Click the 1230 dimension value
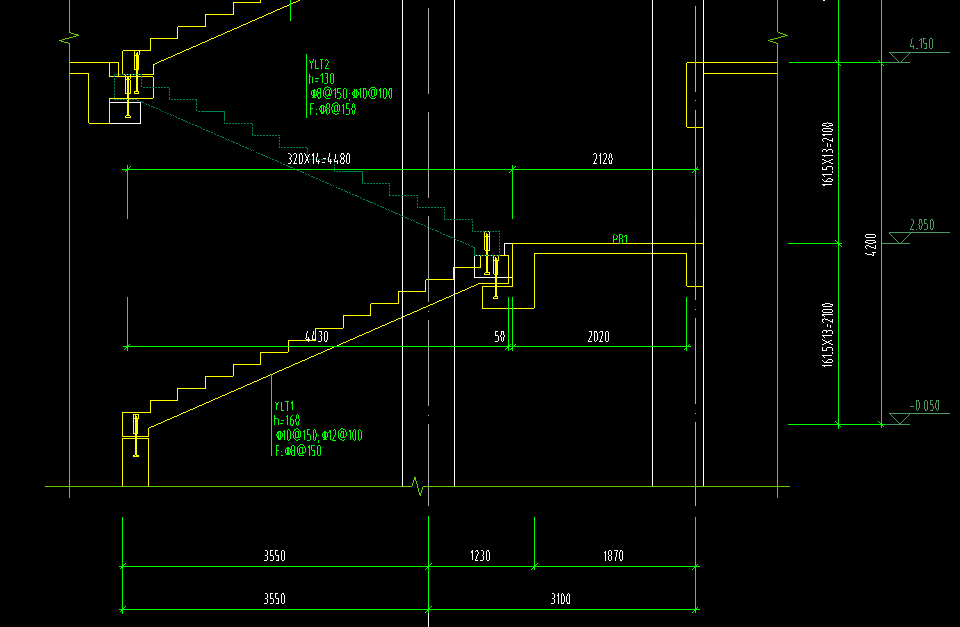Image resolution: width=960 pixels, height=627 pixels. (x=481, y=556)
